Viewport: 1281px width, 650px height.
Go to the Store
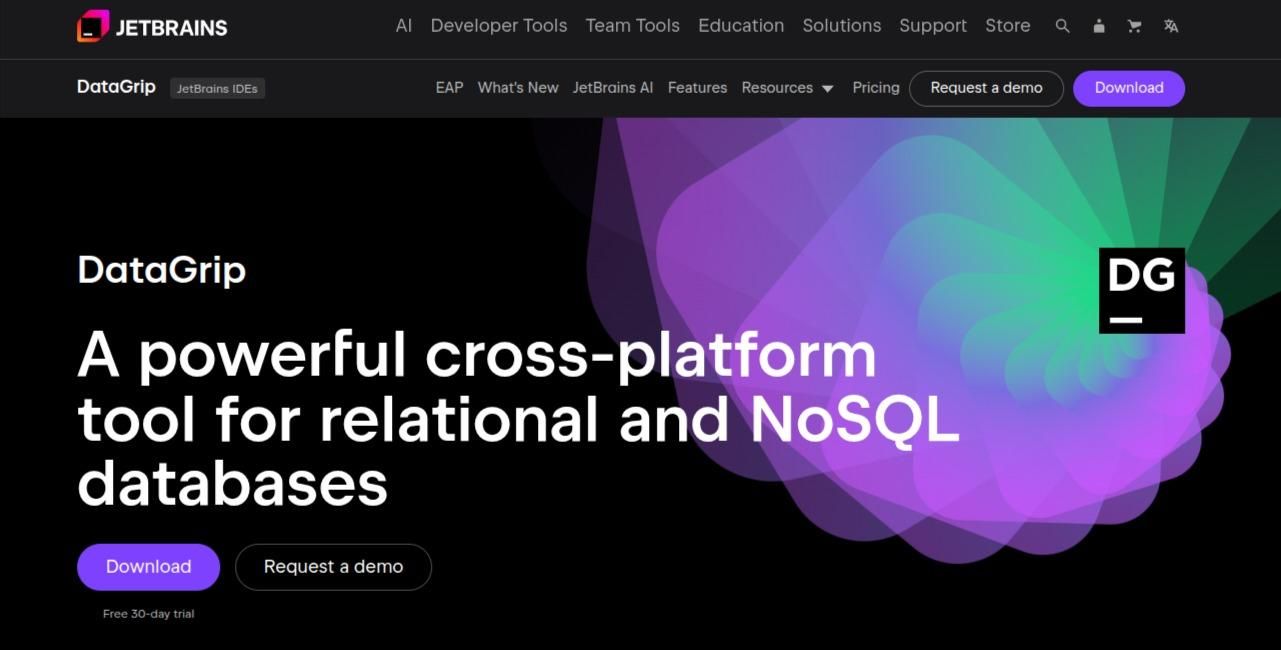pos(1008,26)
